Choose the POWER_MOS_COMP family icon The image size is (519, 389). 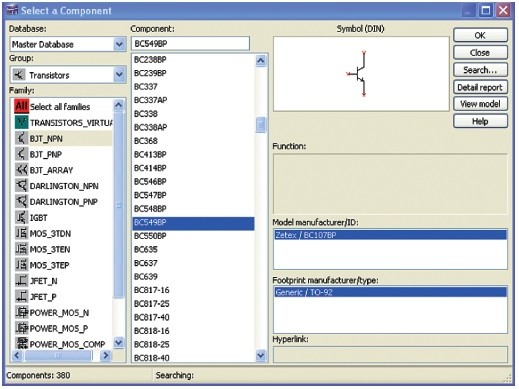[21, 344]
